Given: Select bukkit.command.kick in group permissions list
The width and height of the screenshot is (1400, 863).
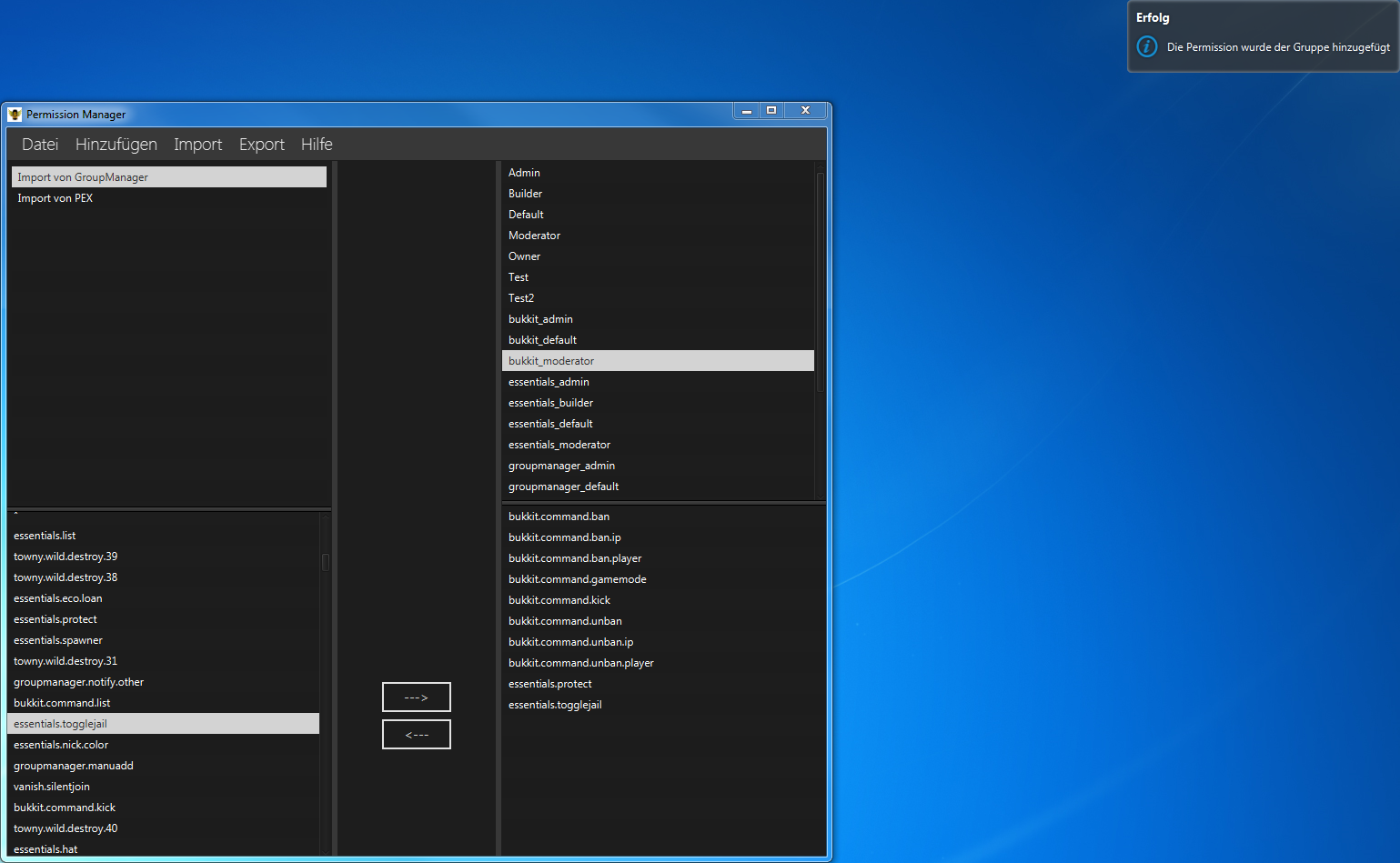Looking at the screenshot, I should 663,600.
